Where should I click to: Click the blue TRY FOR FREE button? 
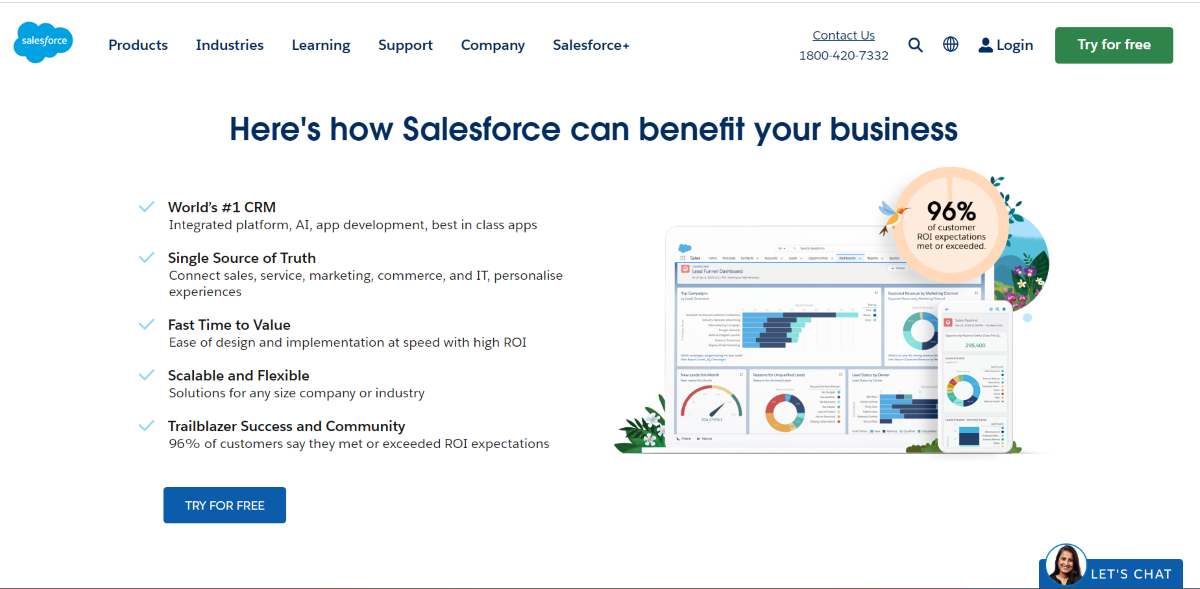coord(225,505)
